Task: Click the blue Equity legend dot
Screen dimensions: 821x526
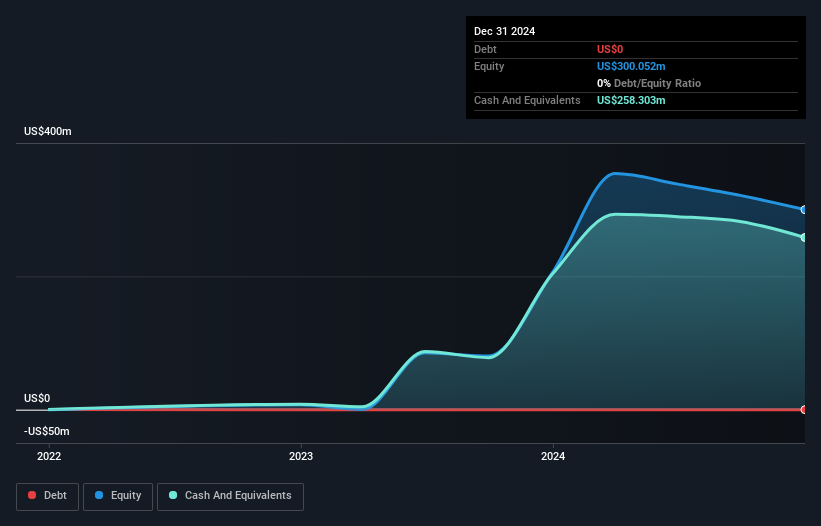Action: coord(99,495)
